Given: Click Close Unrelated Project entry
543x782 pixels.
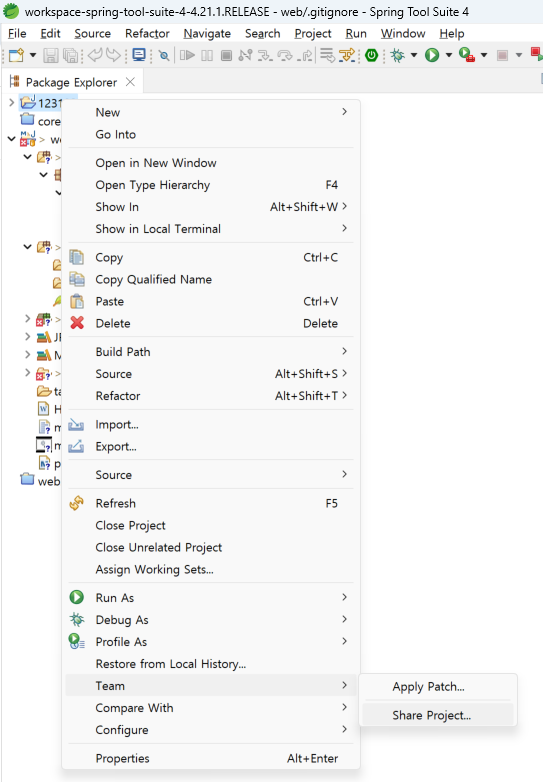Looking at the screenshot, I should coord(210,547).
